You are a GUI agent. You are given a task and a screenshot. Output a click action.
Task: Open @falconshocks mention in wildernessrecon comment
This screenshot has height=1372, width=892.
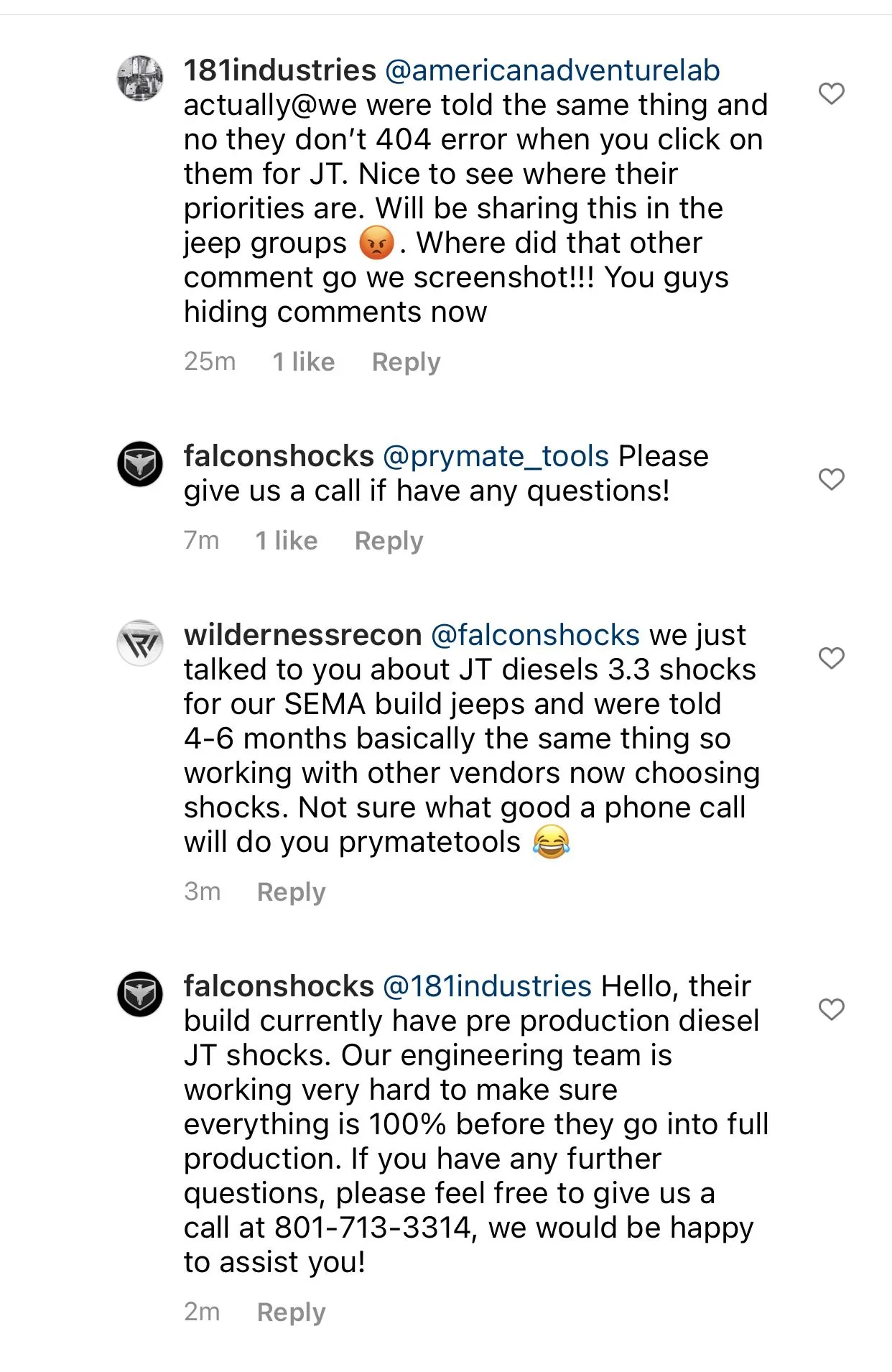click(535, 635)
